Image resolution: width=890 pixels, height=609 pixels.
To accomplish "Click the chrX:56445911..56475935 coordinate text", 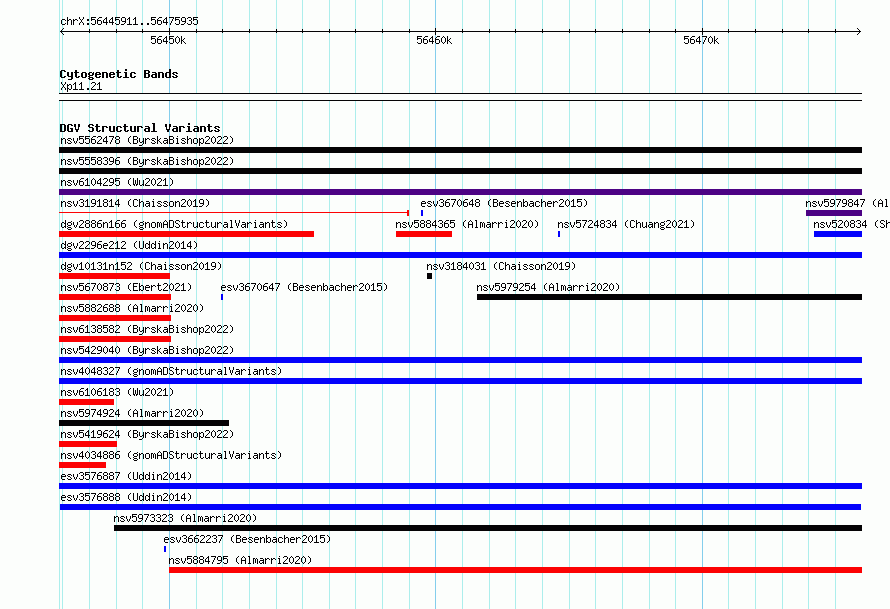I will click(129, 21).
